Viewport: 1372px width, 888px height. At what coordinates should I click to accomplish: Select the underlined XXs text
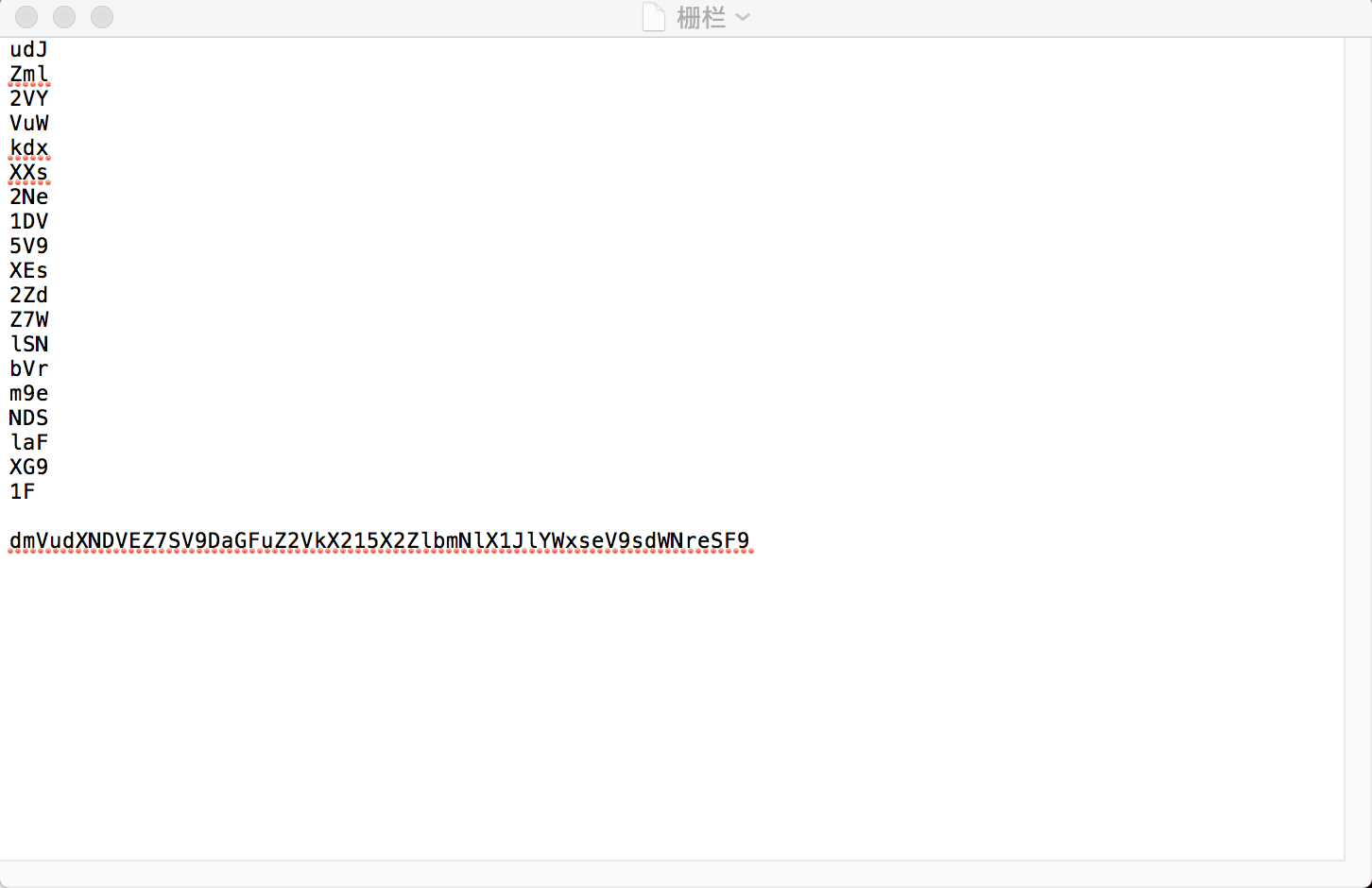point(28,172)
